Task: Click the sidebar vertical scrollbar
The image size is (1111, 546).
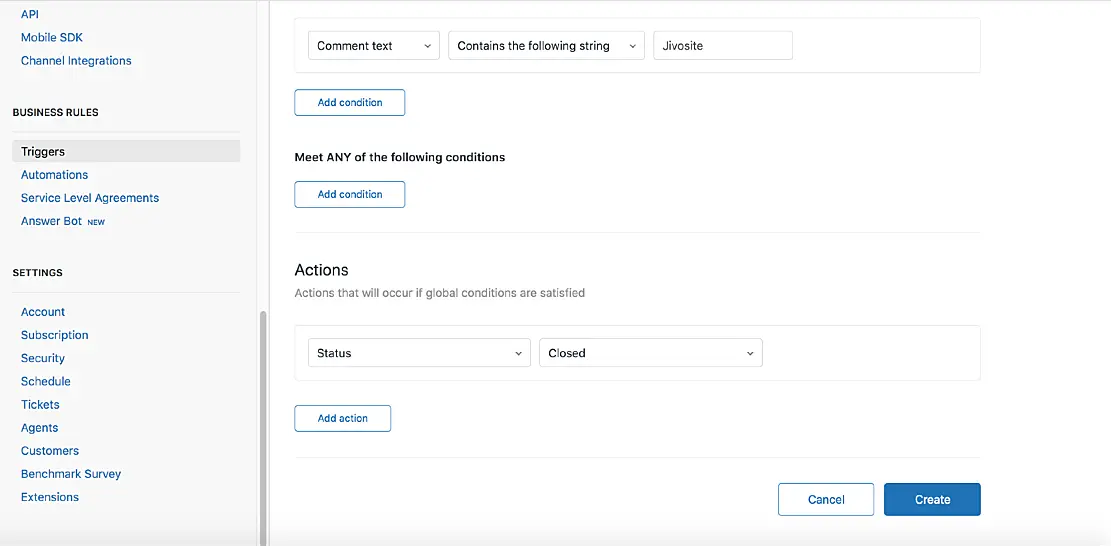Action: coord(263,420)
